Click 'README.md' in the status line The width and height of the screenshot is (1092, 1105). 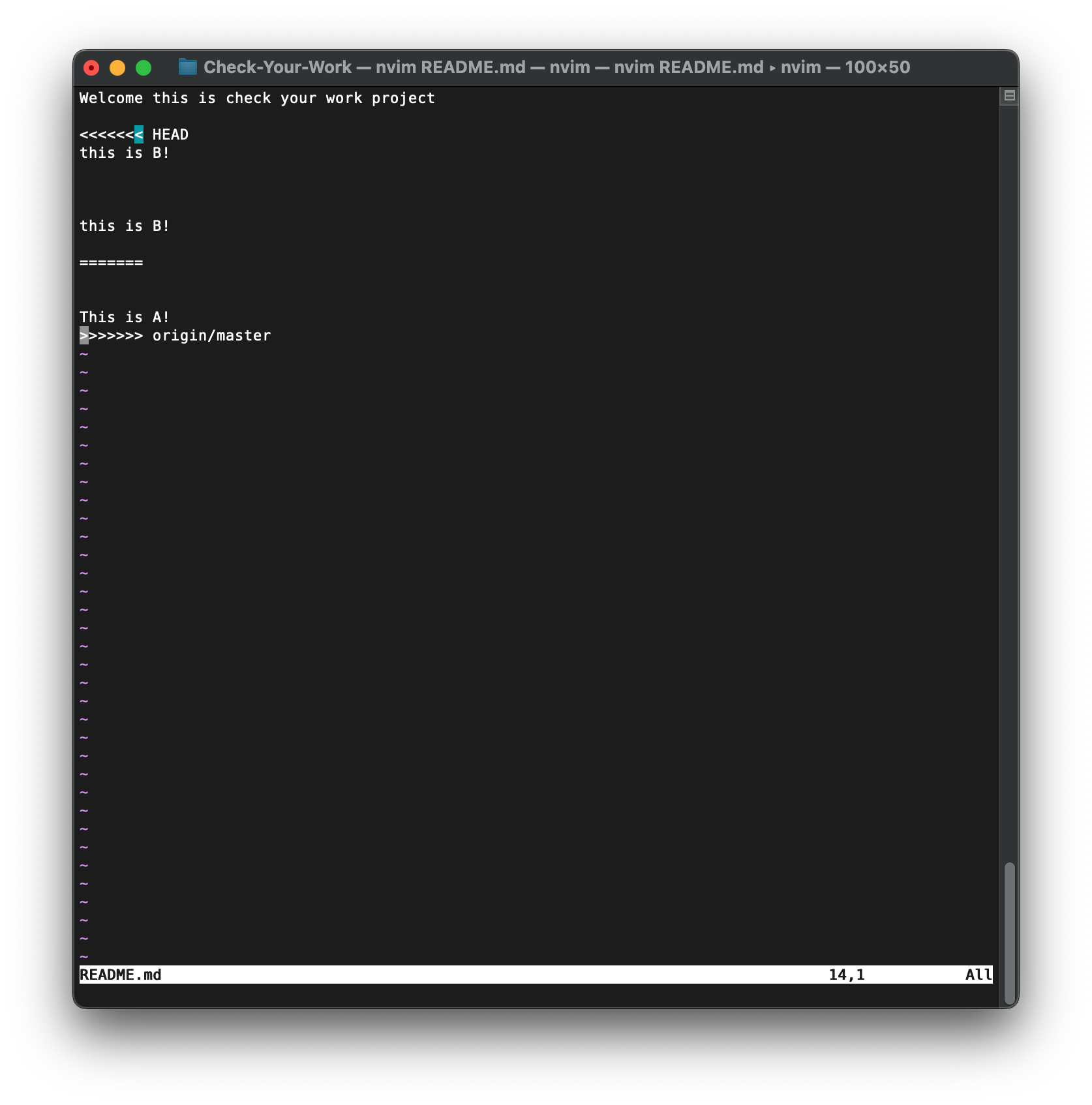tap(121, 975)
